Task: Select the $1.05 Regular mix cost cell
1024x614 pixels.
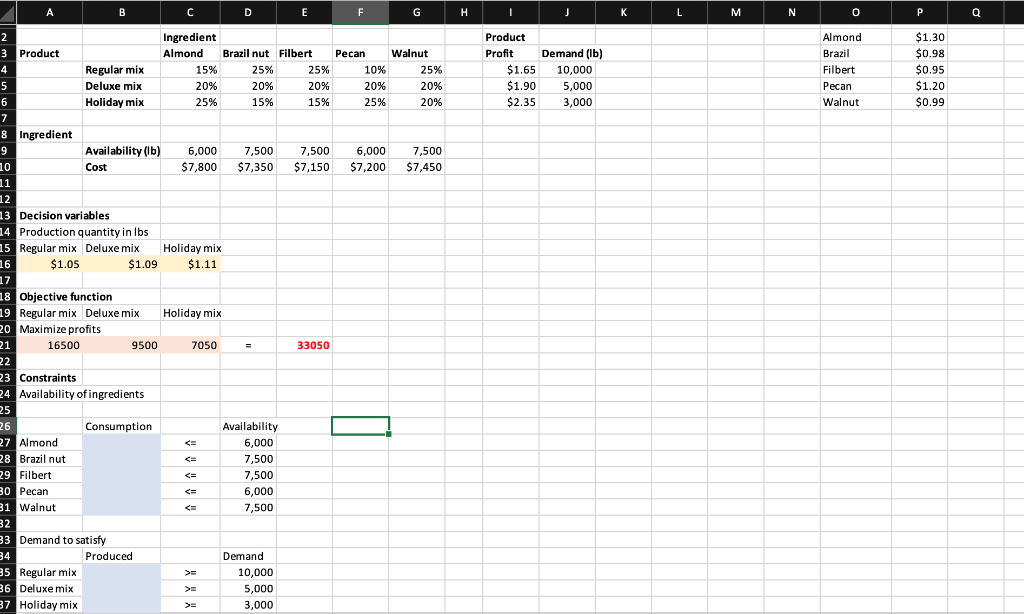Action: tap(50, 264)
